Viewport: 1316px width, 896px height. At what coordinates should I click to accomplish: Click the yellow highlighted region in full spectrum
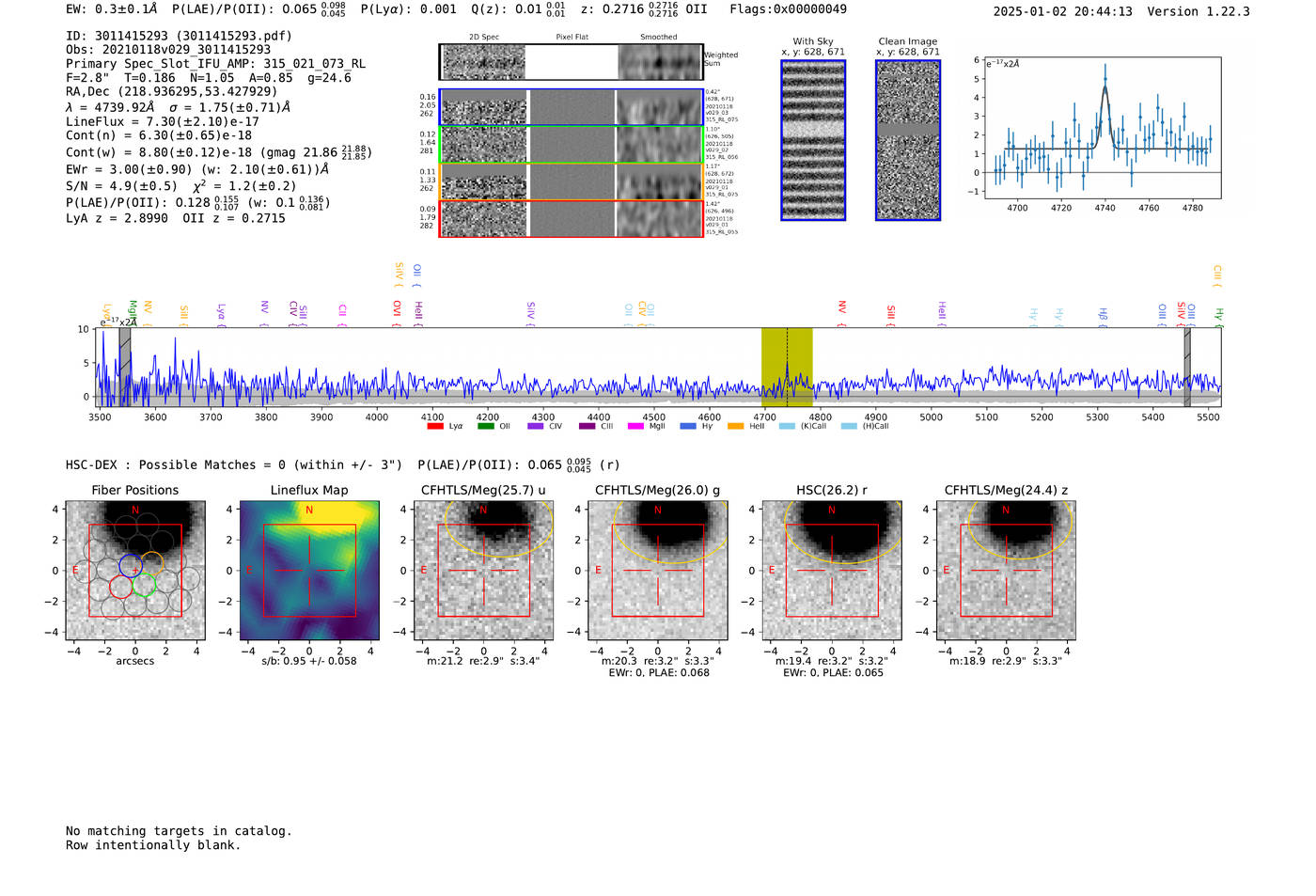tap(787, 367)
